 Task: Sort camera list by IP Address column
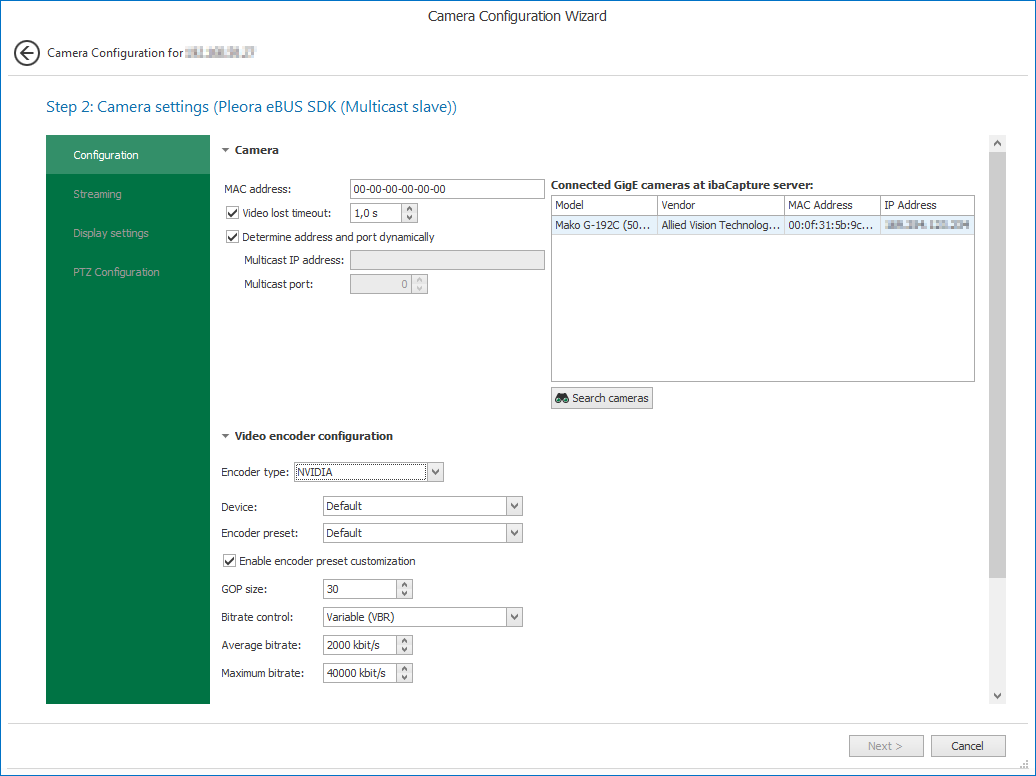point(928,205)
